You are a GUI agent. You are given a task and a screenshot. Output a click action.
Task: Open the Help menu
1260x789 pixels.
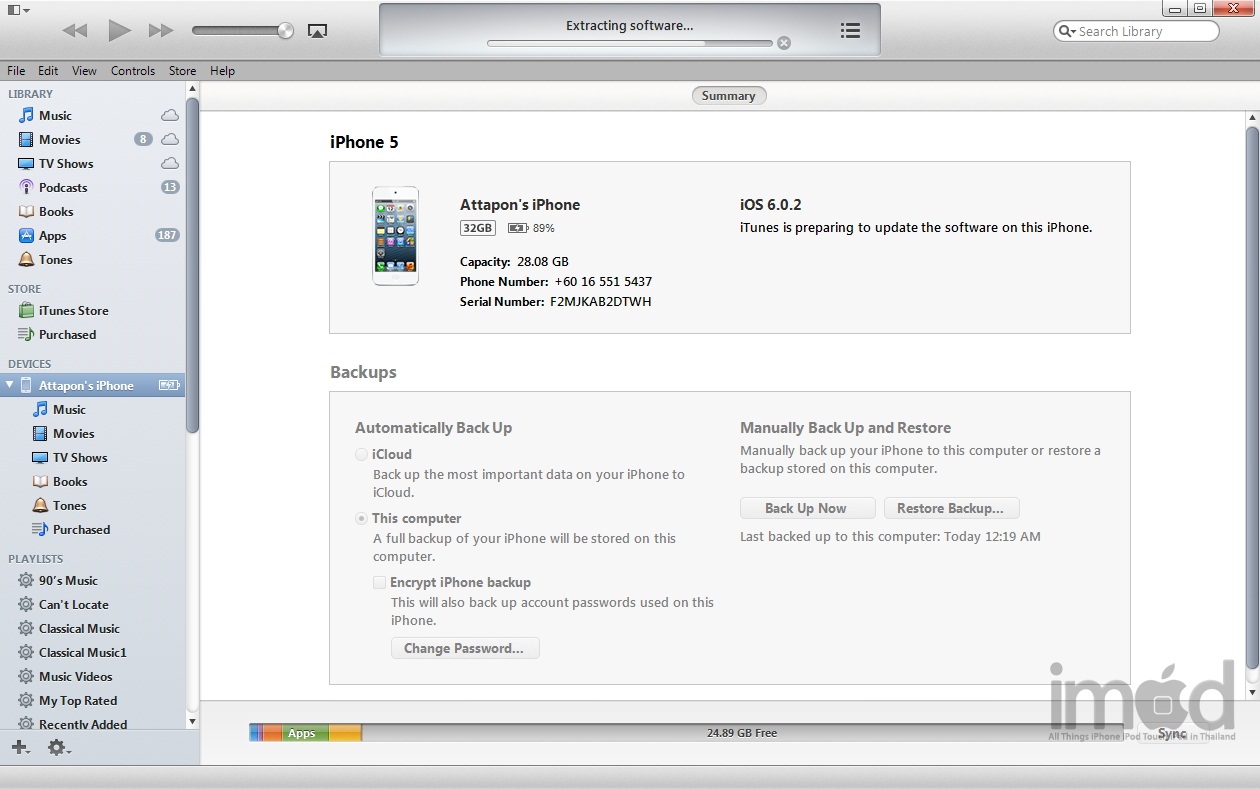[x=222, y=71]
